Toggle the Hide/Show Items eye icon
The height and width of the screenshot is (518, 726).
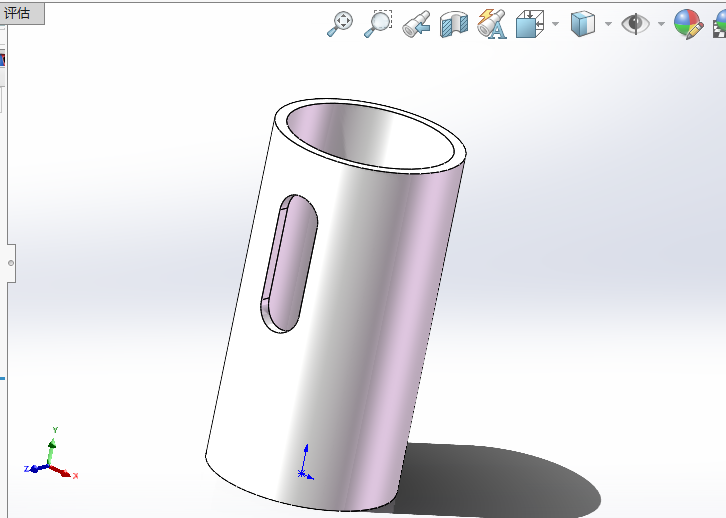[635, 24]
